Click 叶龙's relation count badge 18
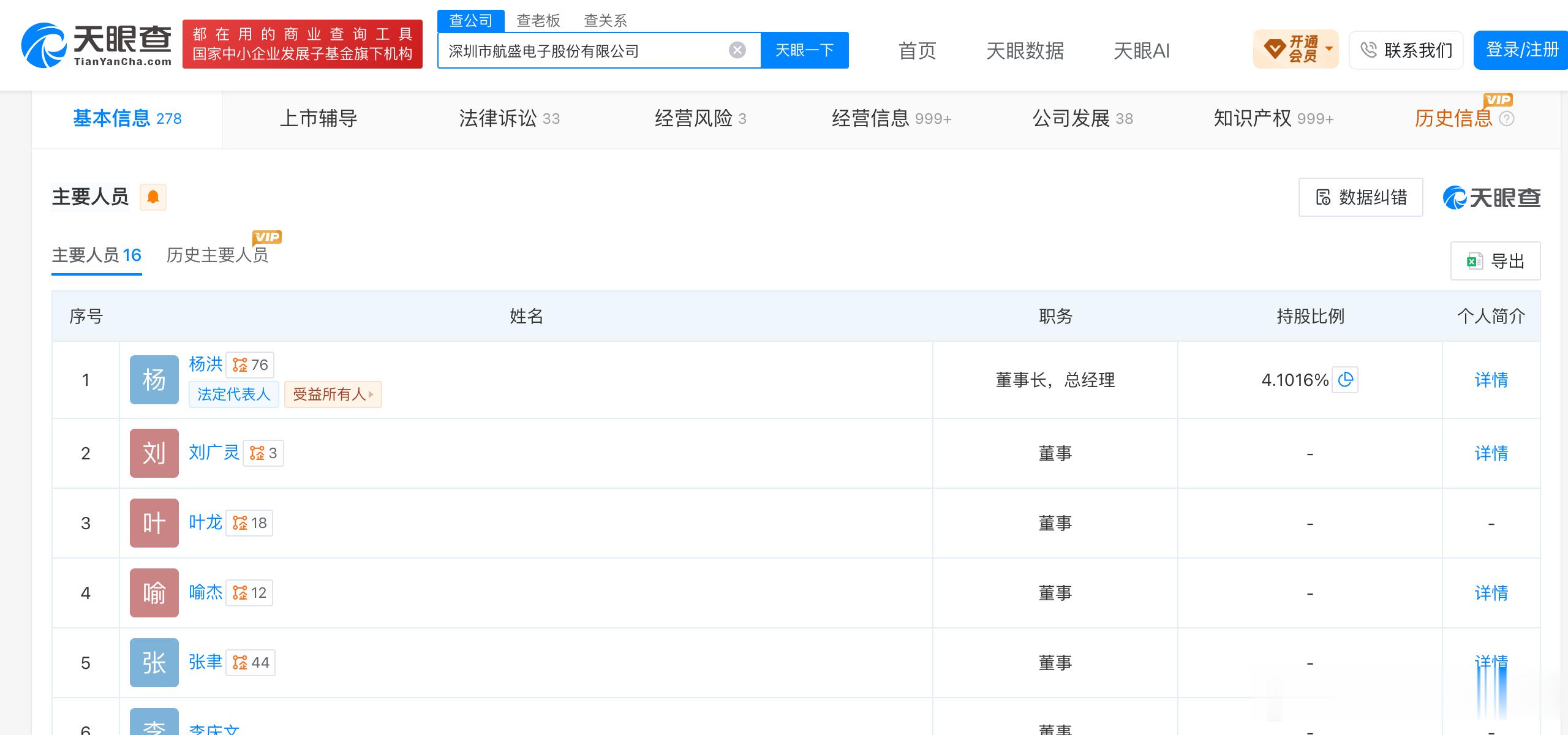The height and width of the screenshot is (735, 1568). (x=249, y=523)
